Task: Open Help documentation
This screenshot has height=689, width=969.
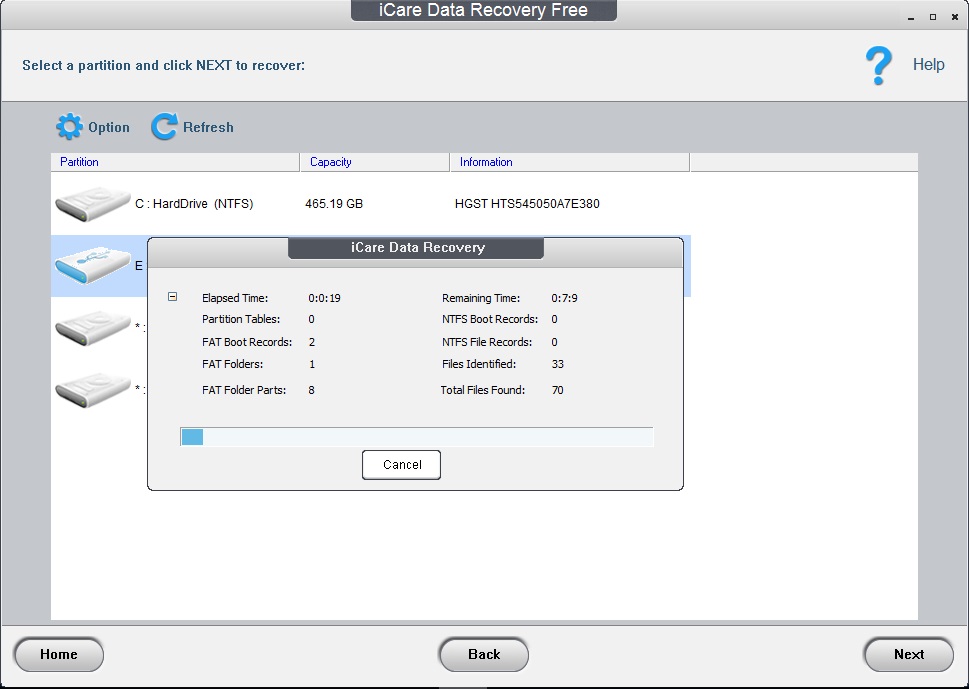Action: pyautogui.click(x=928, y=64)
